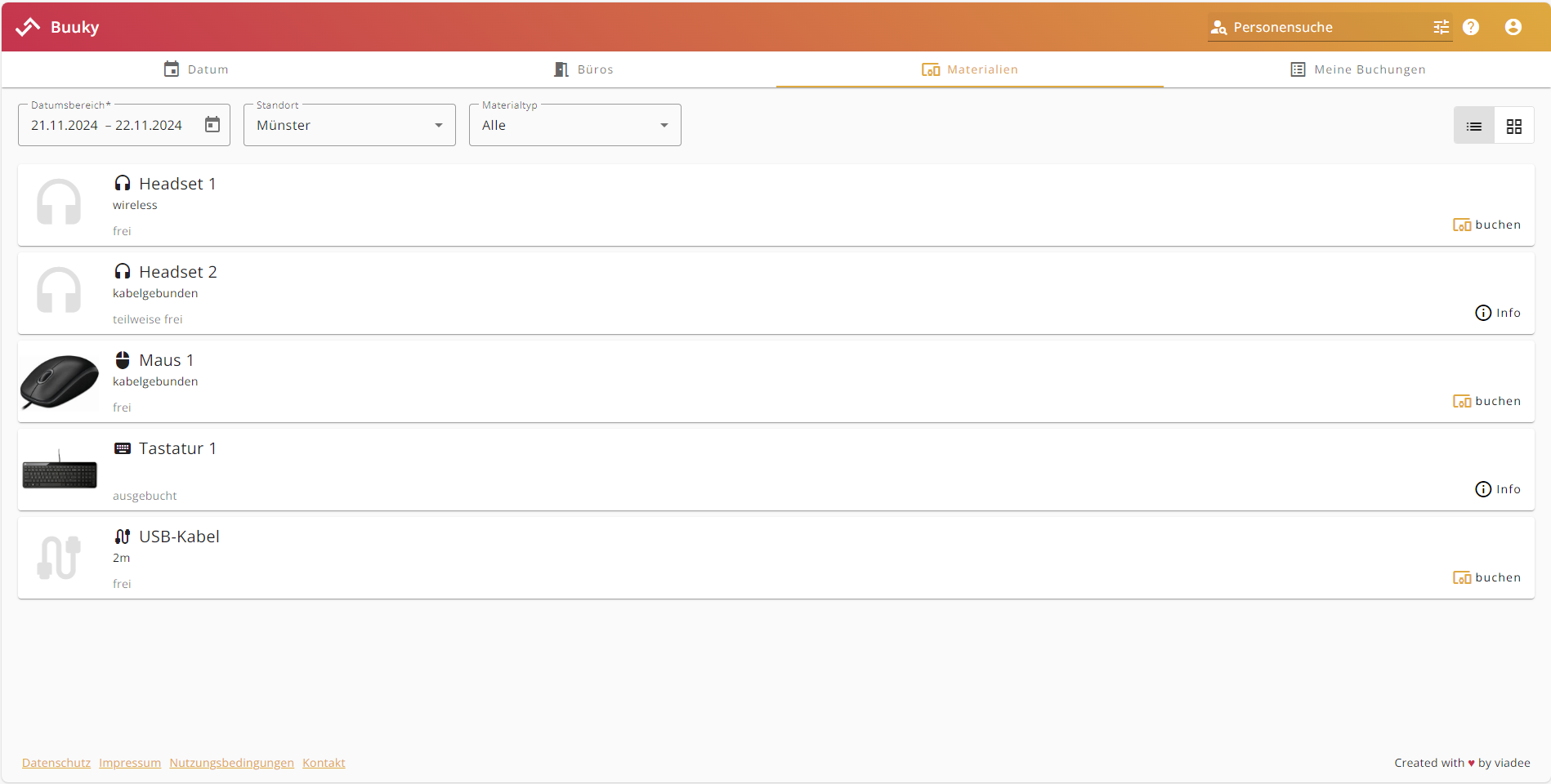Click the Datumsbereich date range field
The image size is (1551, 784).
(124, 125)
